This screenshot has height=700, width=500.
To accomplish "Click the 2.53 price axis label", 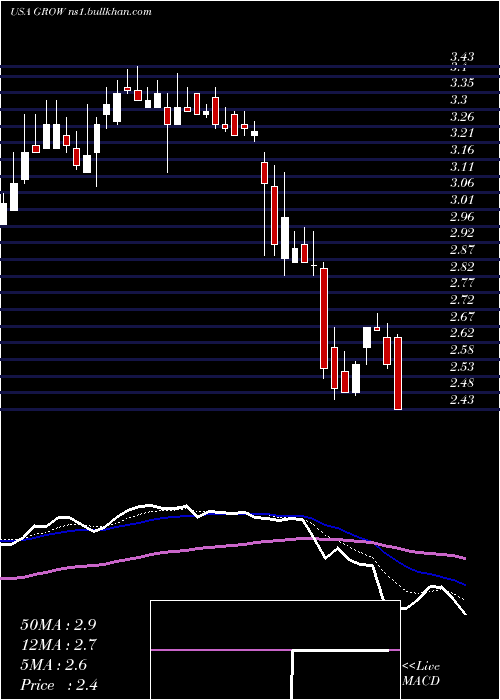I will (462, 367).
